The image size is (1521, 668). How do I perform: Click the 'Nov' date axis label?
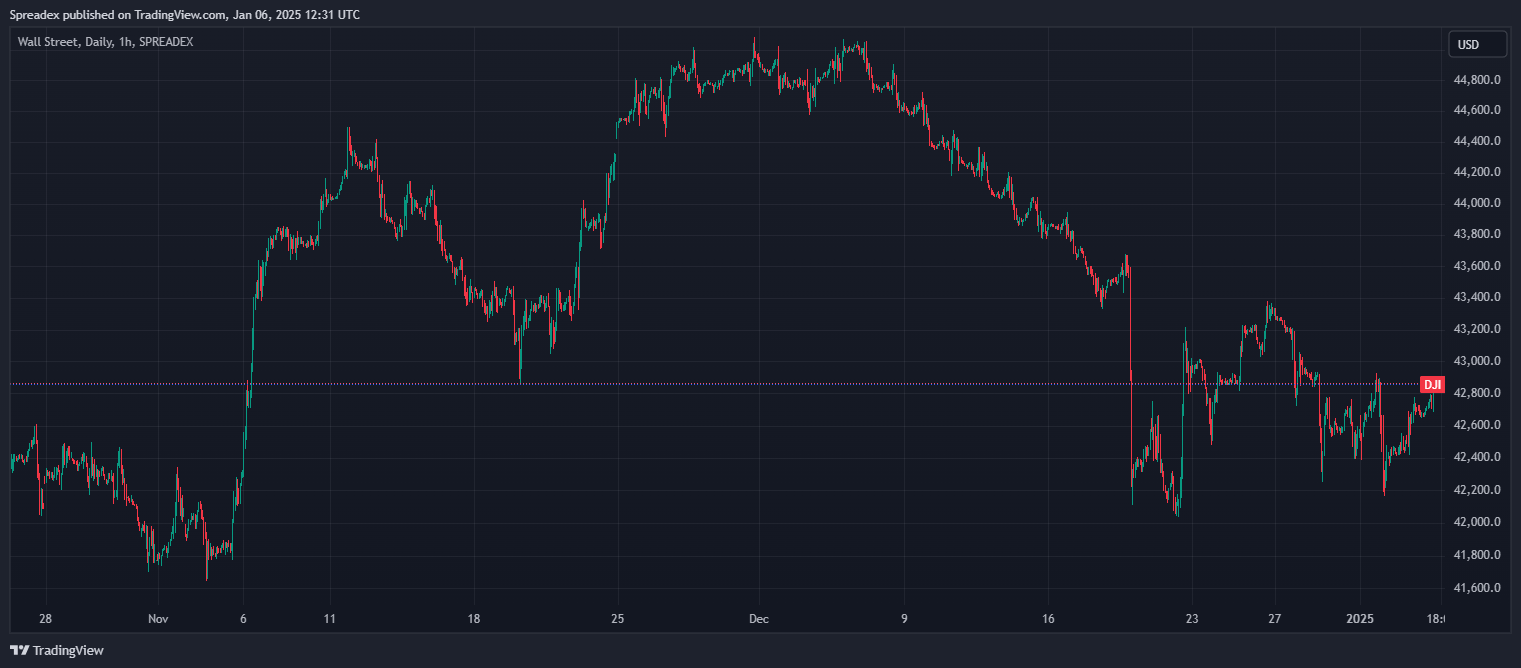pyautogui.click(x=157, y=619)
